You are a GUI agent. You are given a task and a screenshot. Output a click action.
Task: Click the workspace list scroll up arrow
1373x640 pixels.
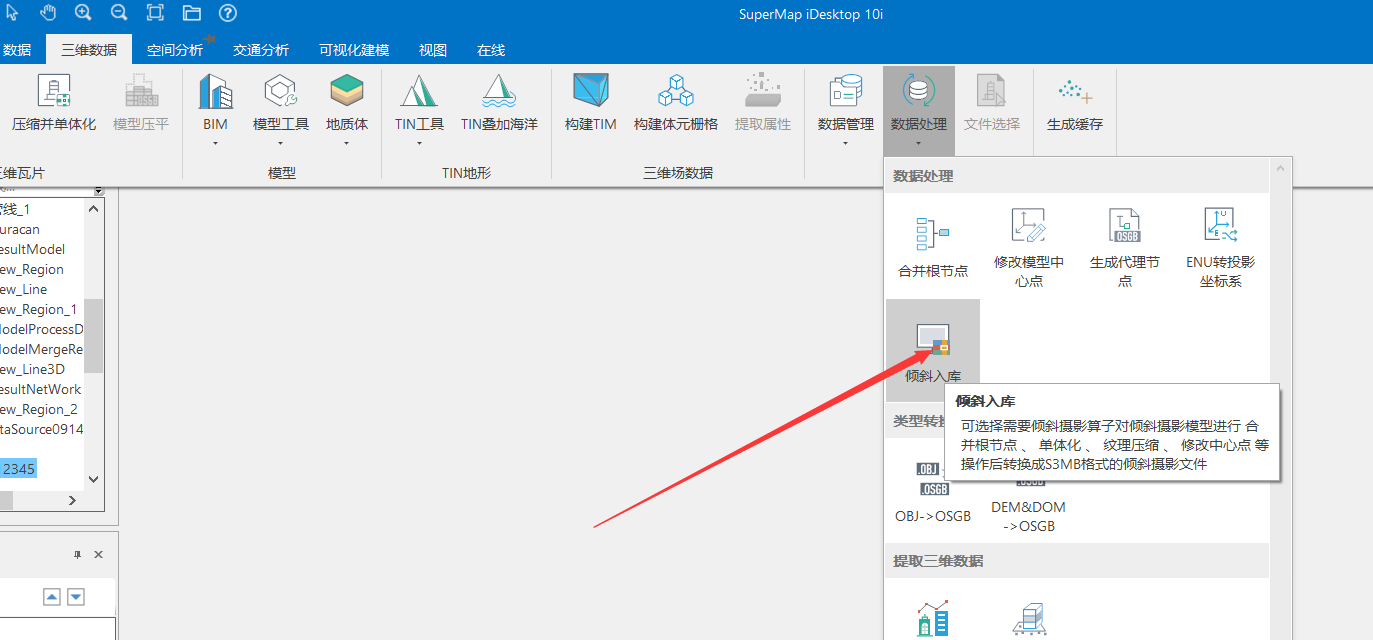click(93, 208)
